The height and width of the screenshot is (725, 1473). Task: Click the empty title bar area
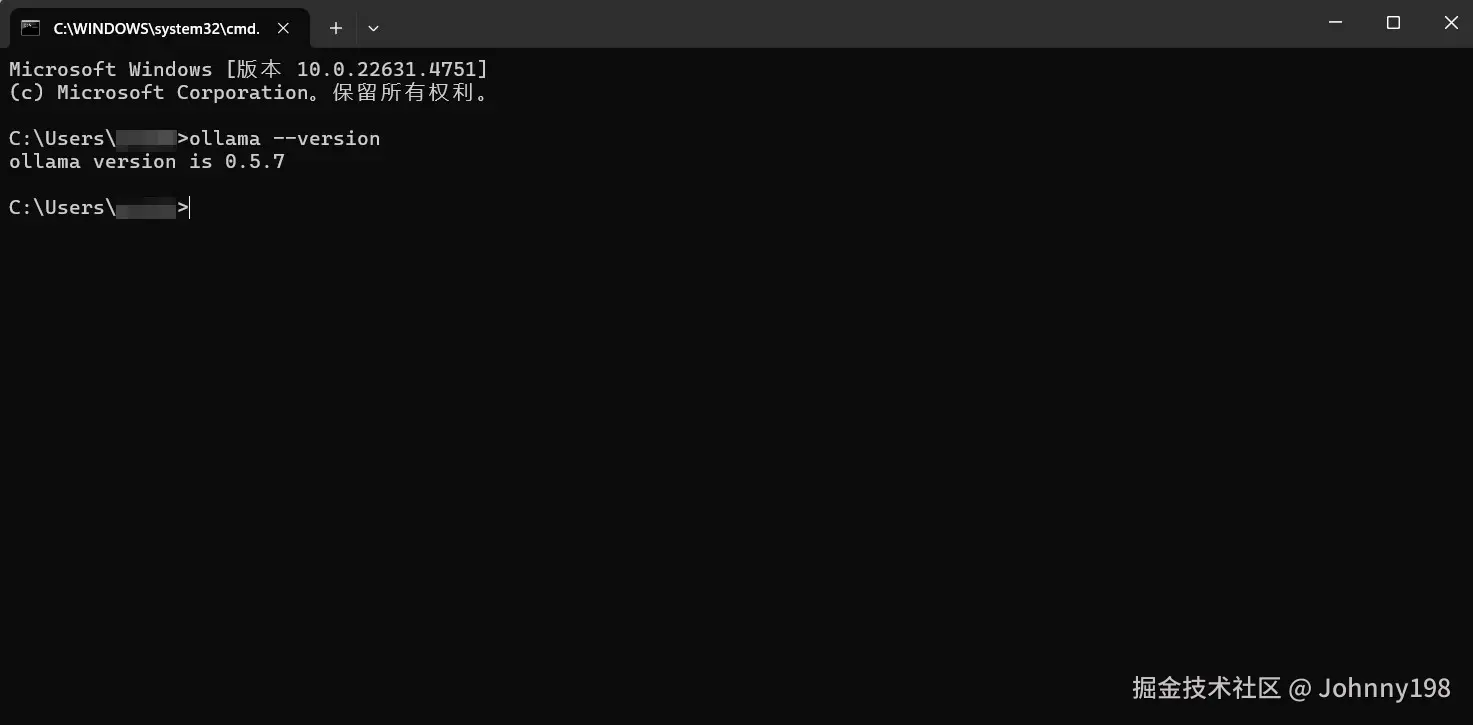(x=840, y=24)
